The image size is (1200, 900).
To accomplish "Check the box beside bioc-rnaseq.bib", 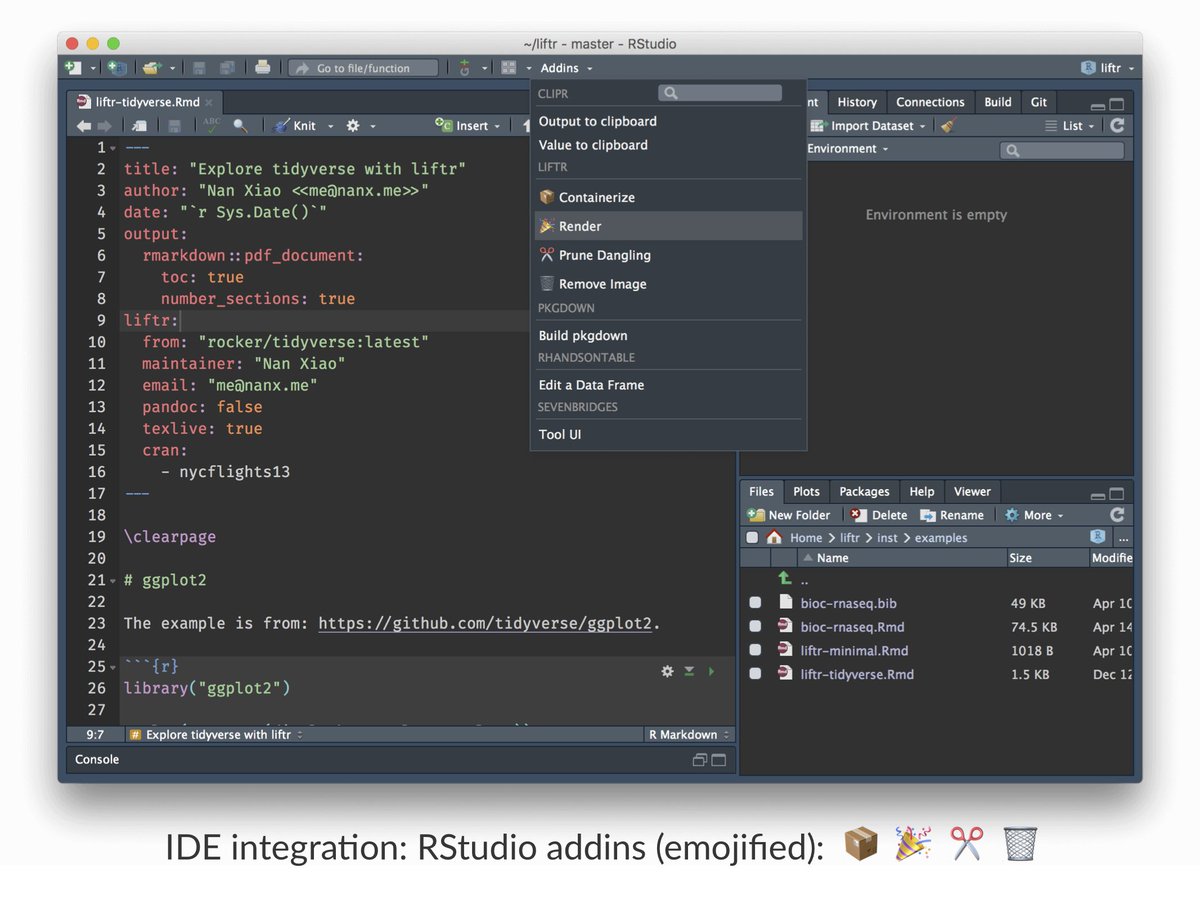I will [x=755, y=603].
